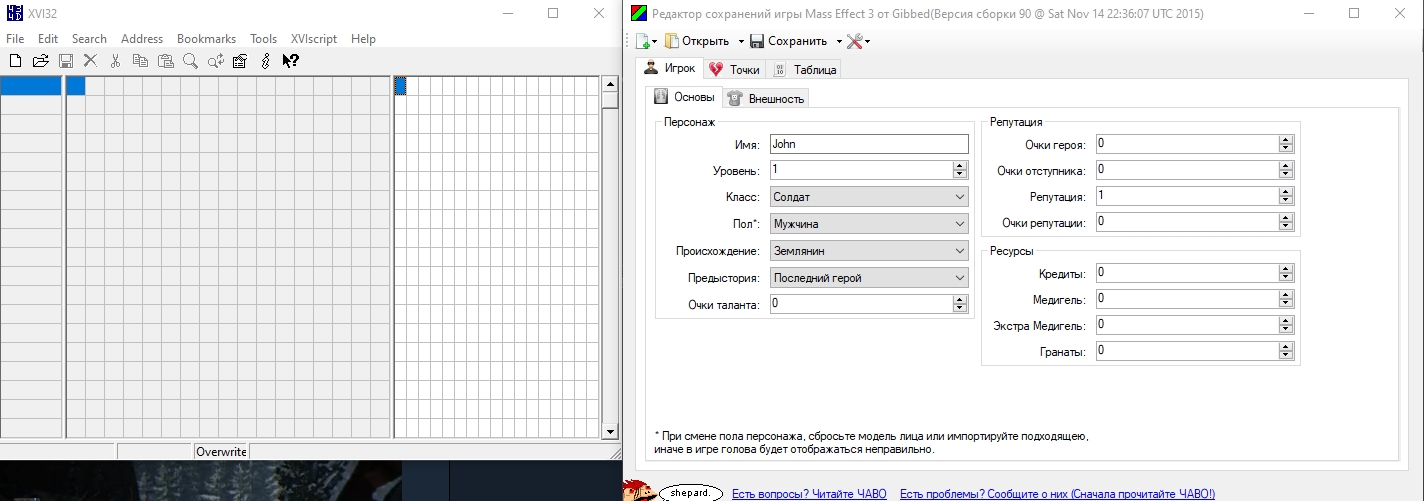Click the Delete X icon in XVI32
Viewport: 1424px width, 501px height.
coord(90,61)
